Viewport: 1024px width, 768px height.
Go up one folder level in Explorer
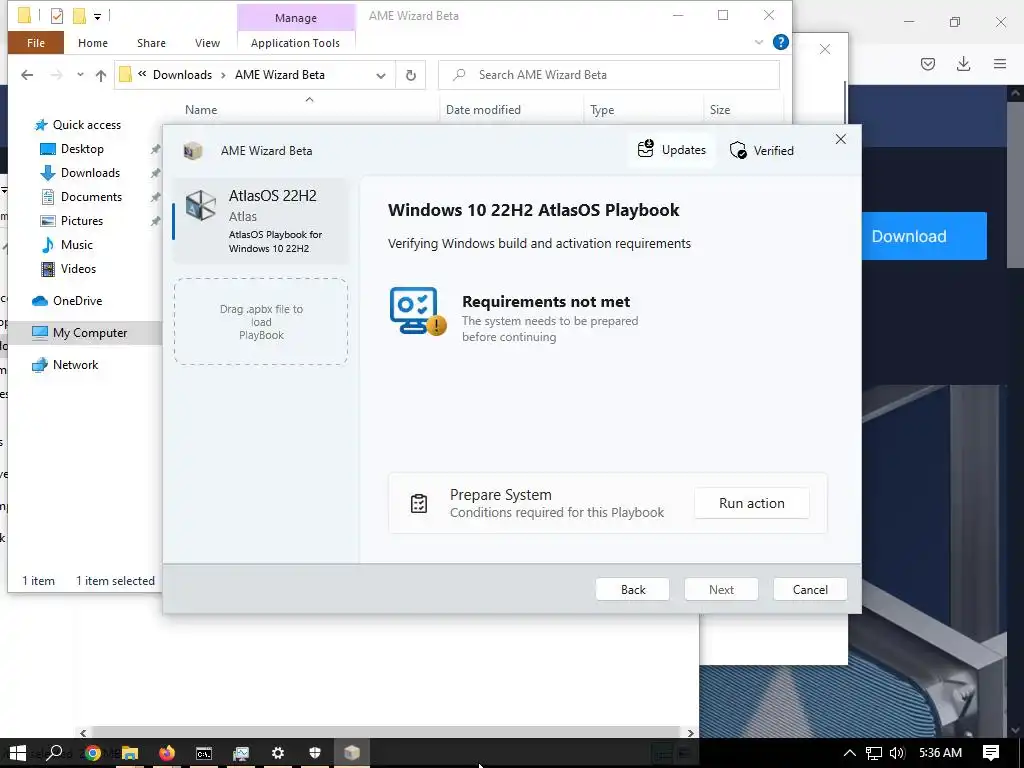[101, 75]
